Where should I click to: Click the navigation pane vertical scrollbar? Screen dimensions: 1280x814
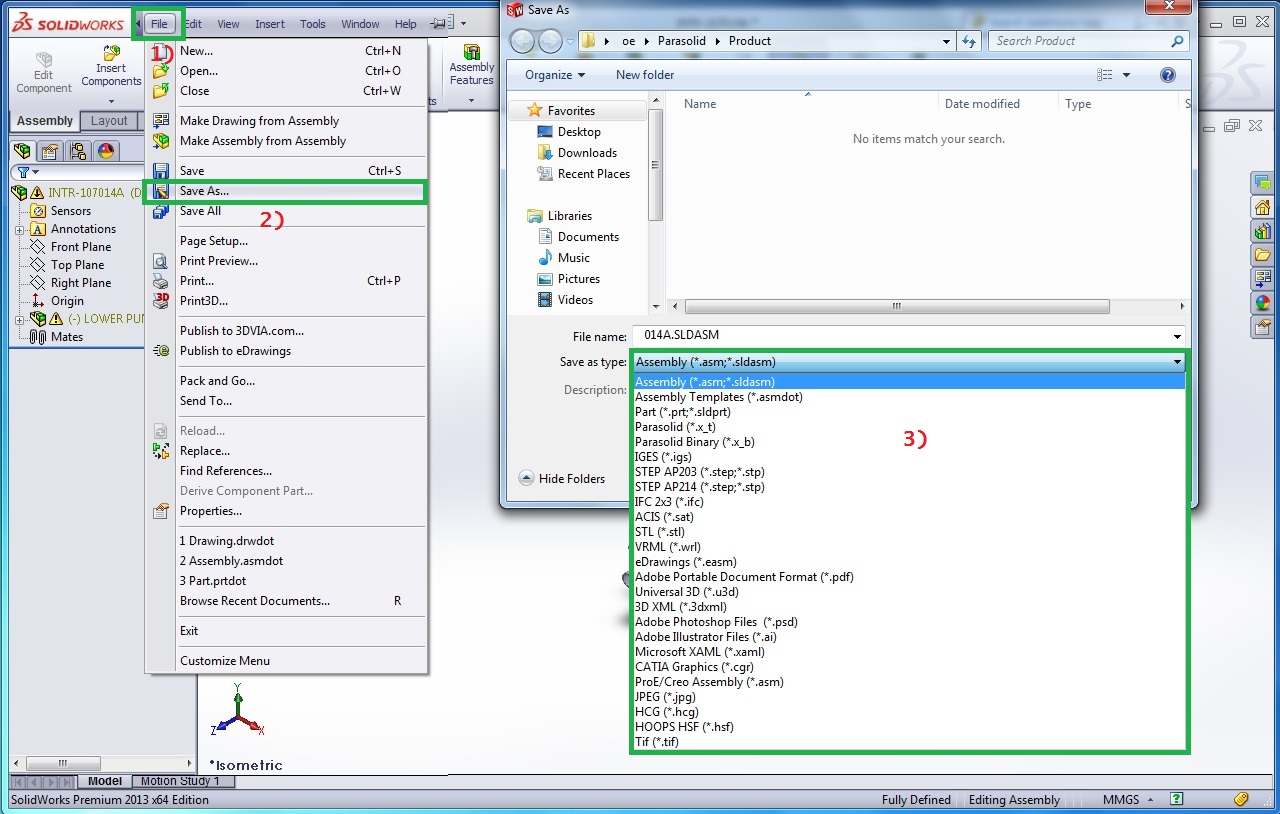tap(656, 165)
